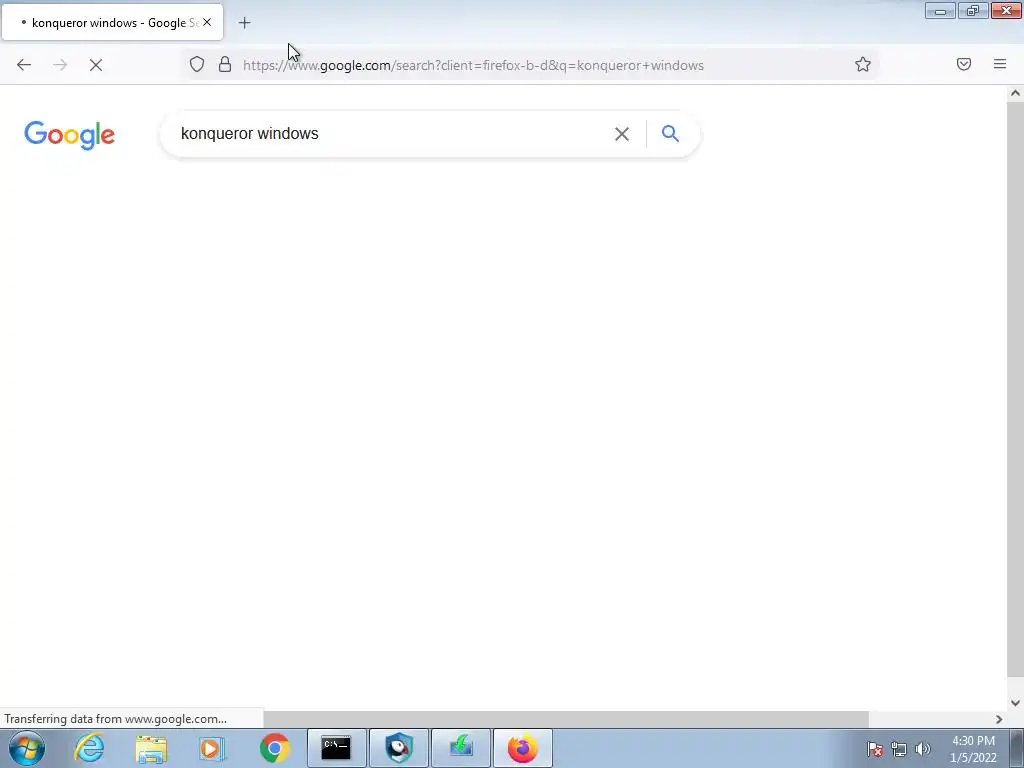Open Windows Explorer file manager

point(152,748)
